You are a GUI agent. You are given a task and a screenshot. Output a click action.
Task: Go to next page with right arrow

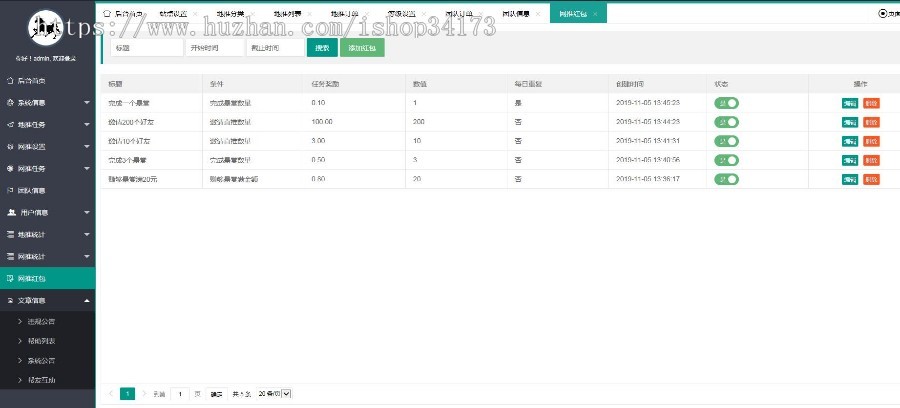click(x=144, y=394)
